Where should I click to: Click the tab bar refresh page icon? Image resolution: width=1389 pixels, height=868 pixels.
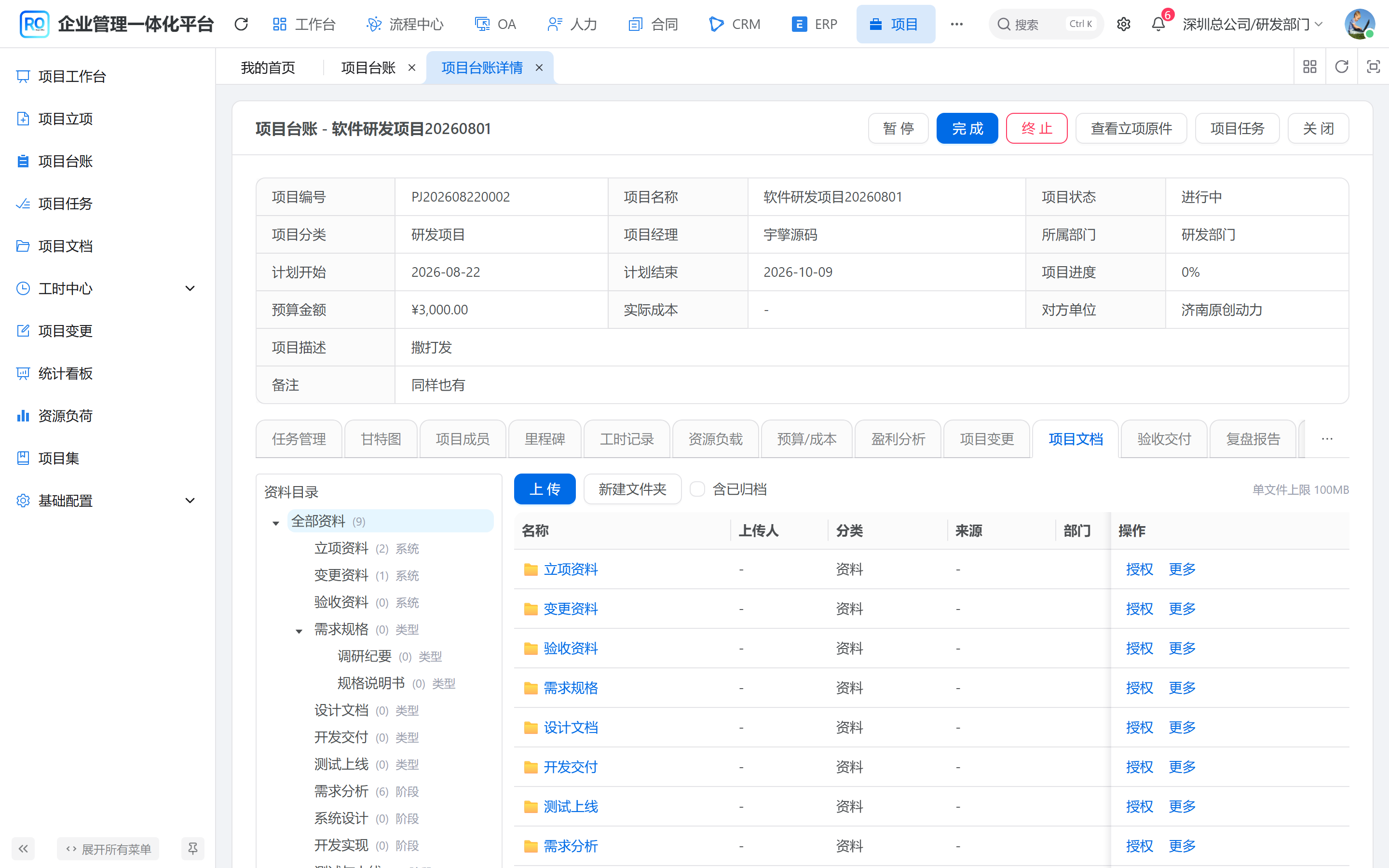1341,67
